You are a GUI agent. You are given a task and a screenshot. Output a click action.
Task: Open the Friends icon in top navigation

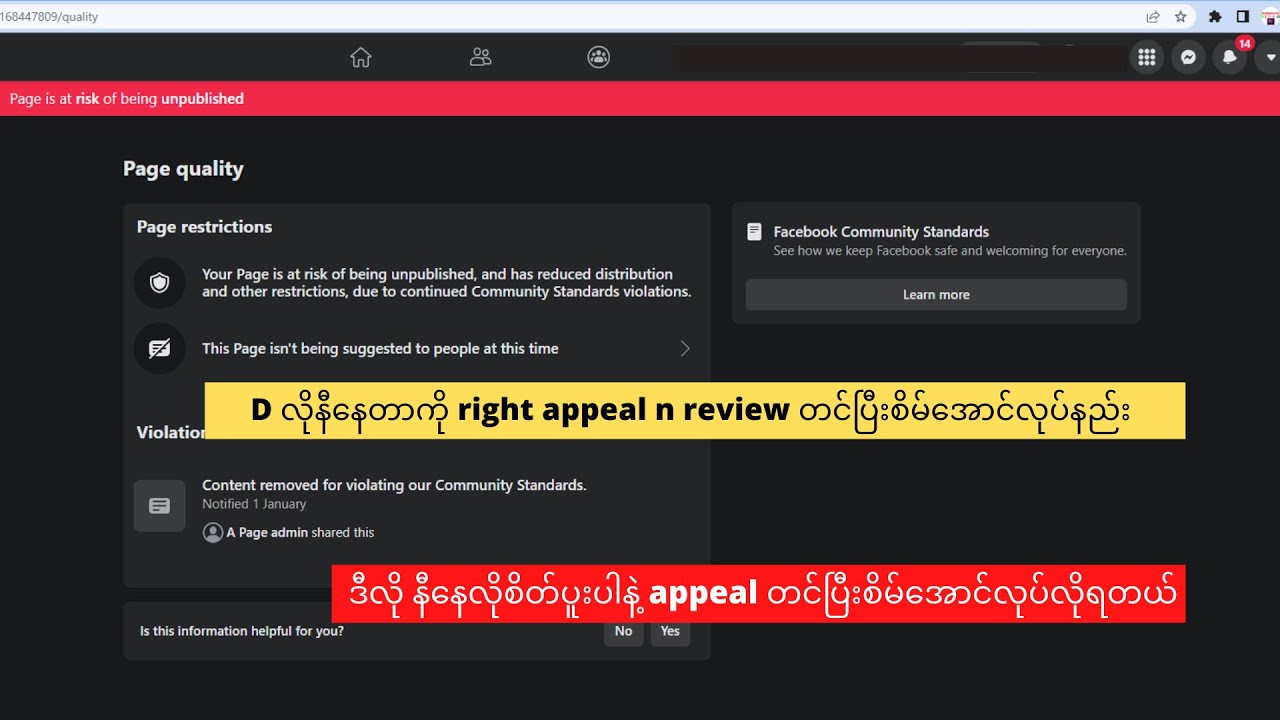coord(480,57)
